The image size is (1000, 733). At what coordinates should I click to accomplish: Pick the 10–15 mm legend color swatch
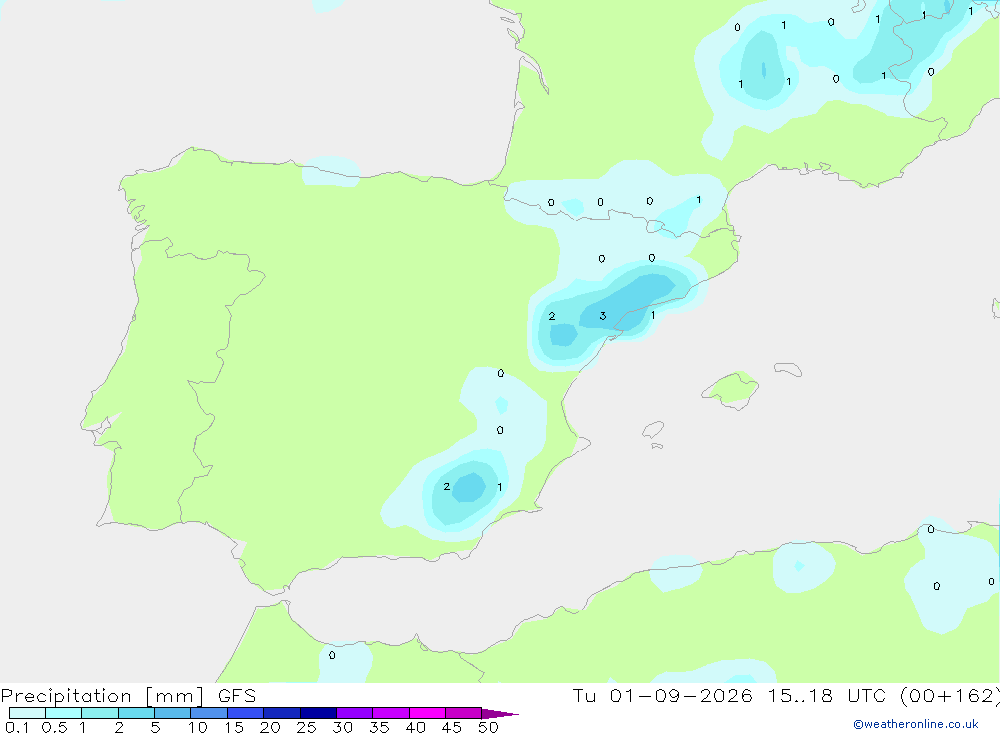pyautogui.click(x=209, y=713)
